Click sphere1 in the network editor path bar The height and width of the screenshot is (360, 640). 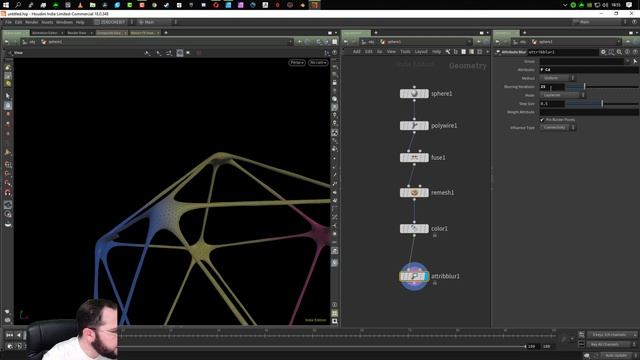tap(391, 42)
